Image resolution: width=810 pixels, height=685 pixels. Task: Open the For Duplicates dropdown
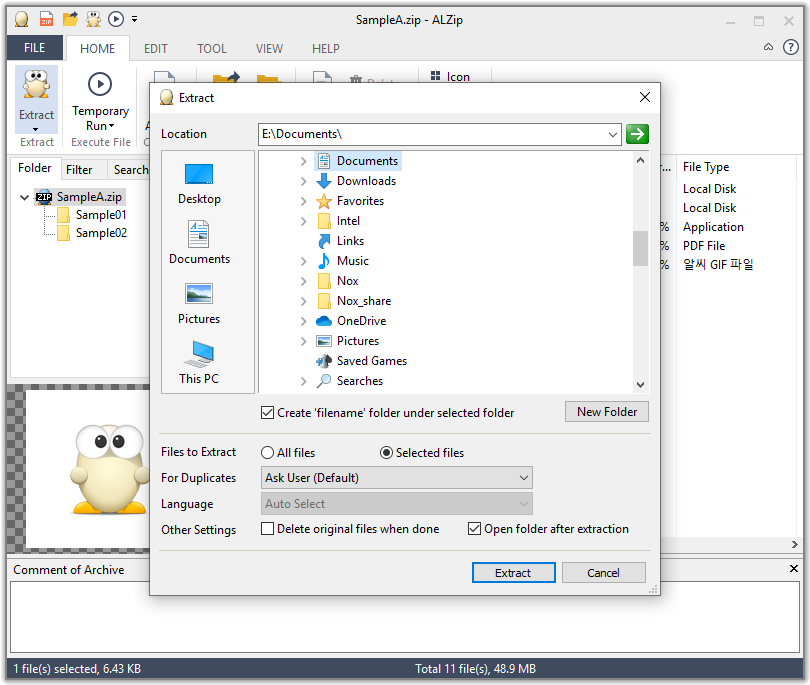396,478
